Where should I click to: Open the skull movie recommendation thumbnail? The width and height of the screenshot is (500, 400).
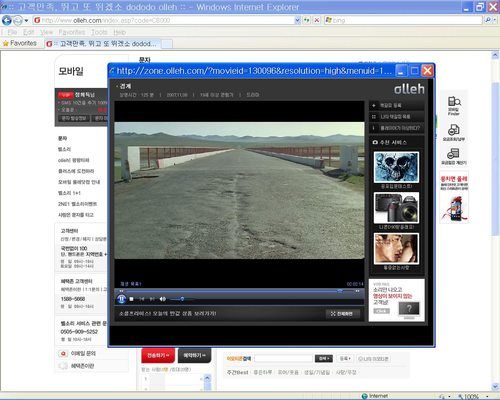tap(396, 167)
